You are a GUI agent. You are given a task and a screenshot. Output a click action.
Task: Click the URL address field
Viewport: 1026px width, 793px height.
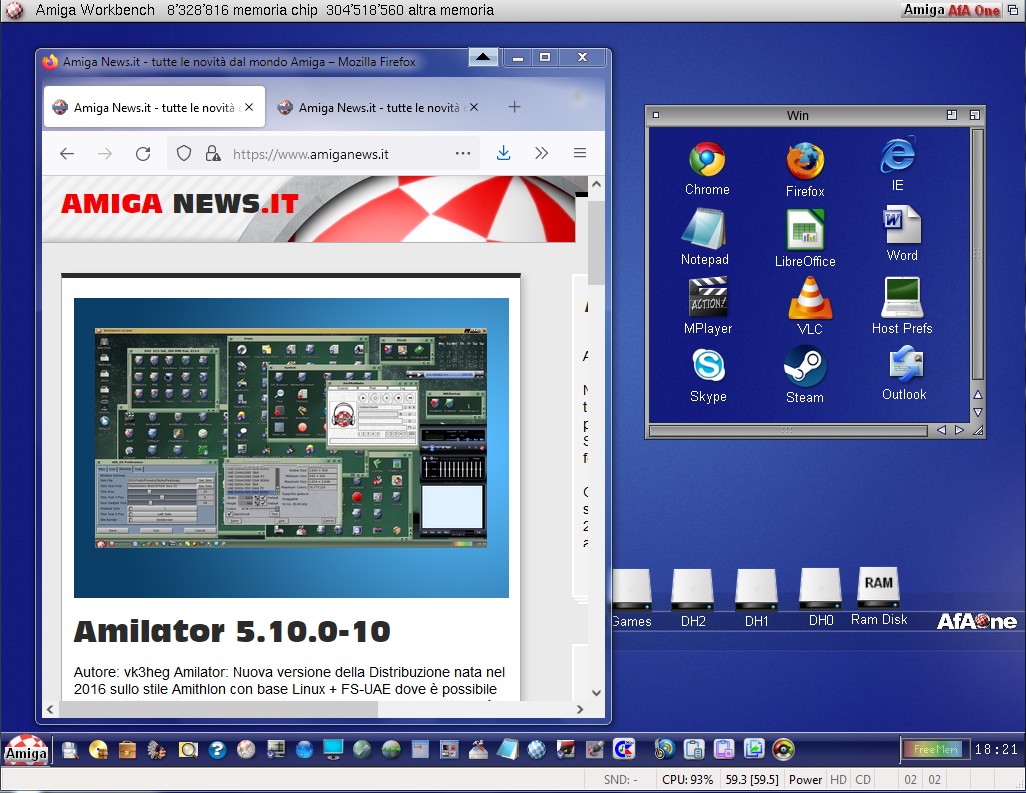click(330, 154)
